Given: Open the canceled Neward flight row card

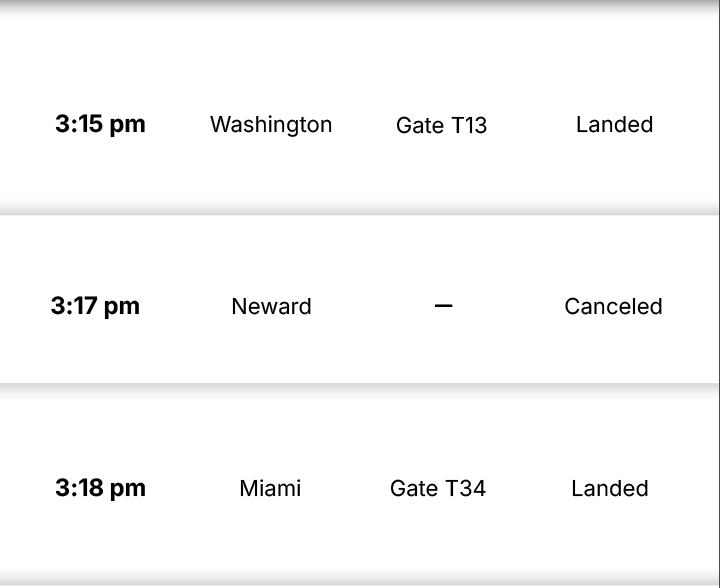Looking at the screenshot, I should pyautogui.click(x=360, y=345).
